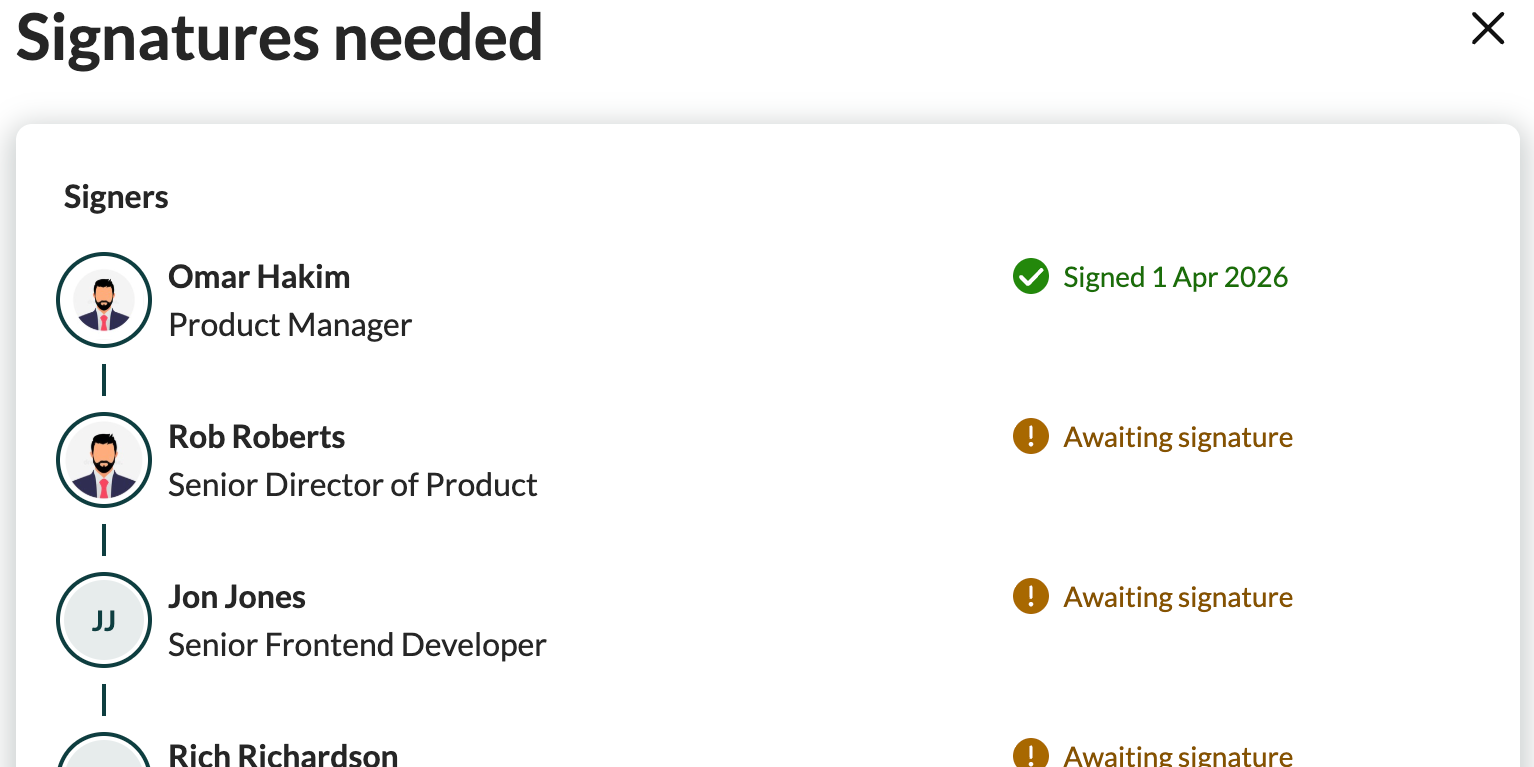Close the Signatures needed dialog

[x=1487, y=29]
